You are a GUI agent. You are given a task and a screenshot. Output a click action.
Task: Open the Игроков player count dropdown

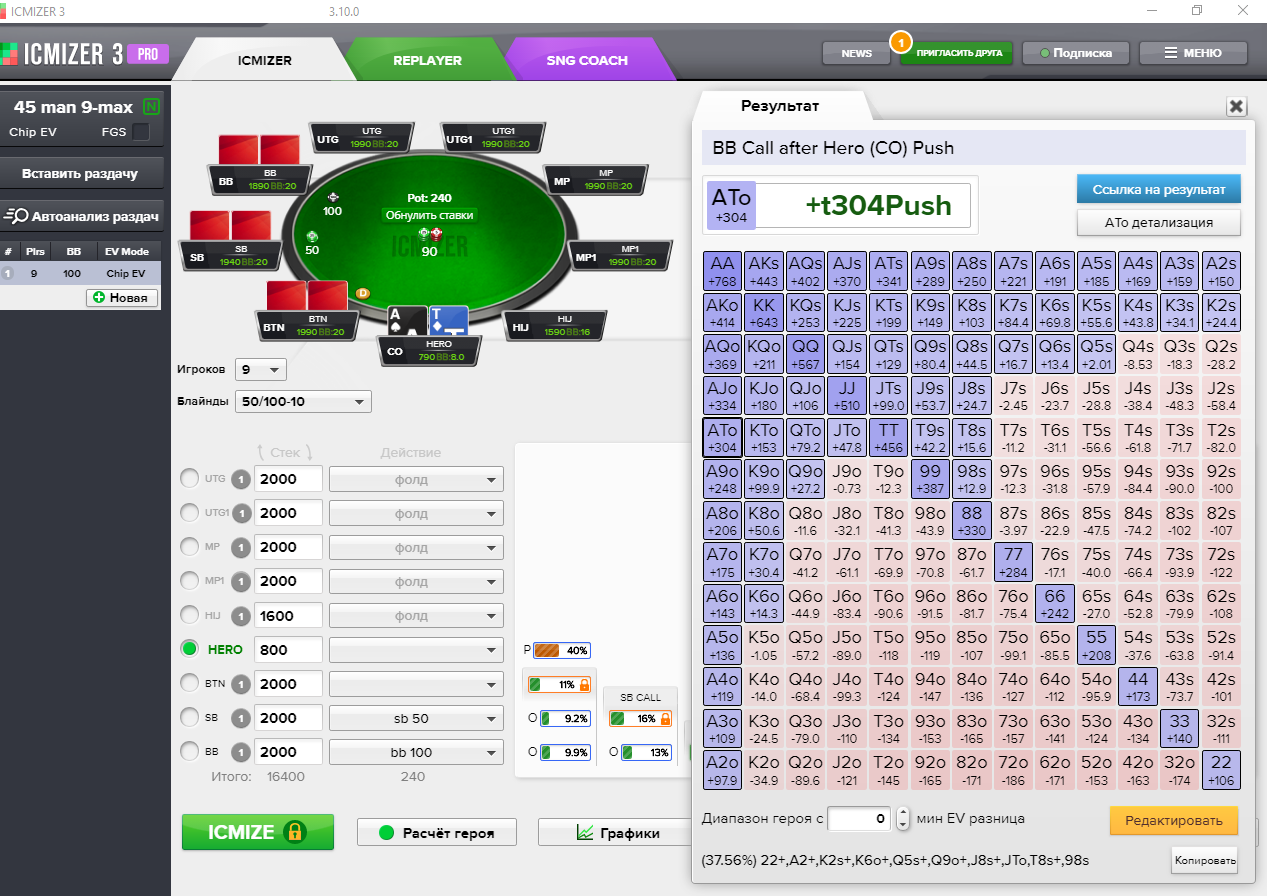[x=261, y=369]
